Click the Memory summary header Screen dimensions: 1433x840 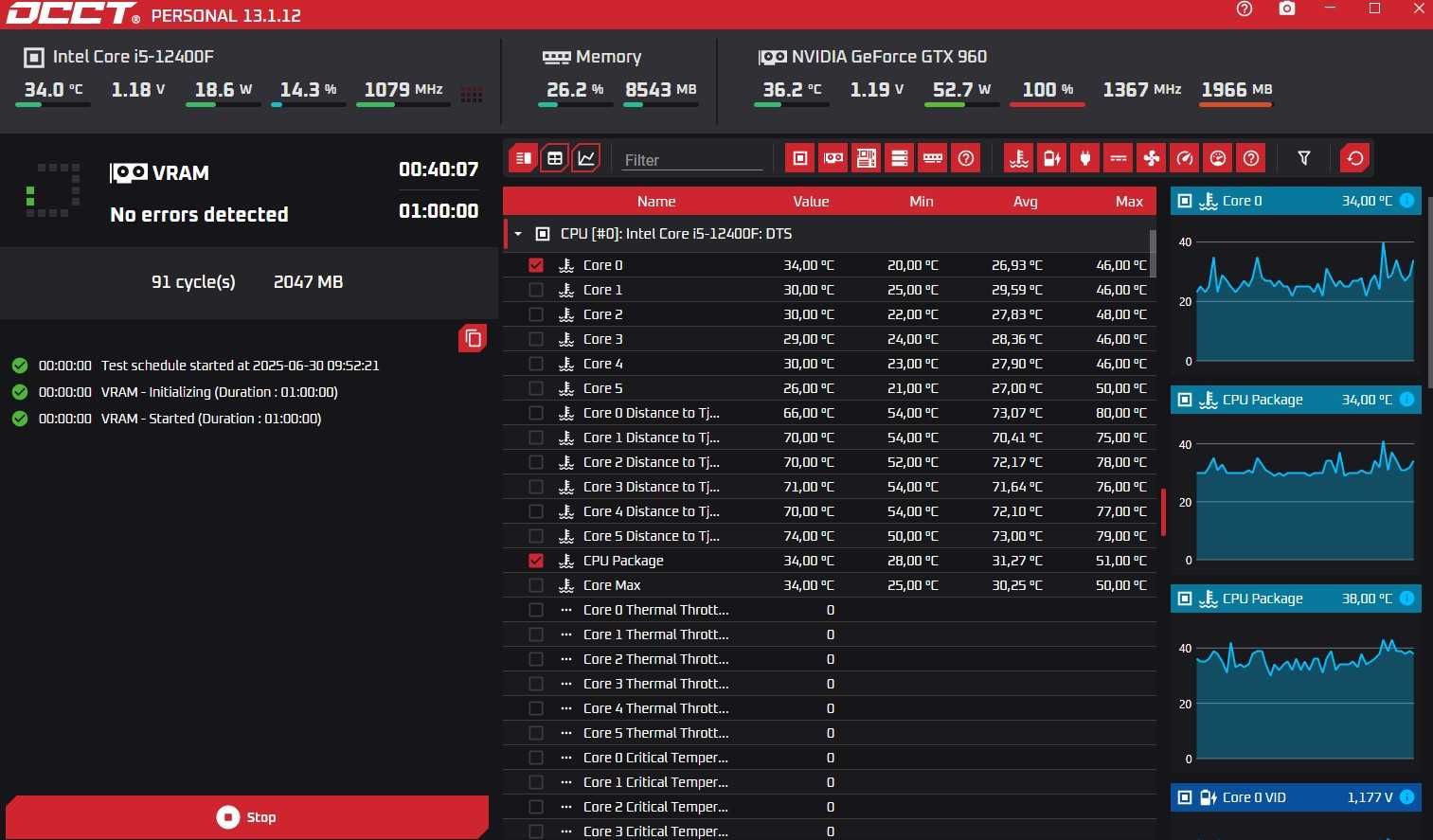click(592, 57)
